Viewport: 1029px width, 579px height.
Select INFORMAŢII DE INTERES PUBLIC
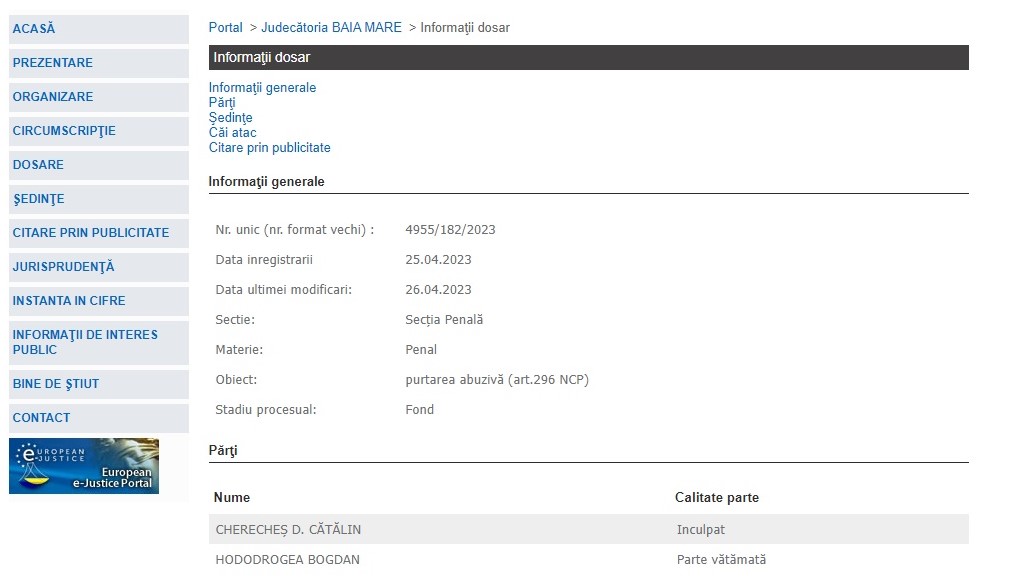pos(85,342)
